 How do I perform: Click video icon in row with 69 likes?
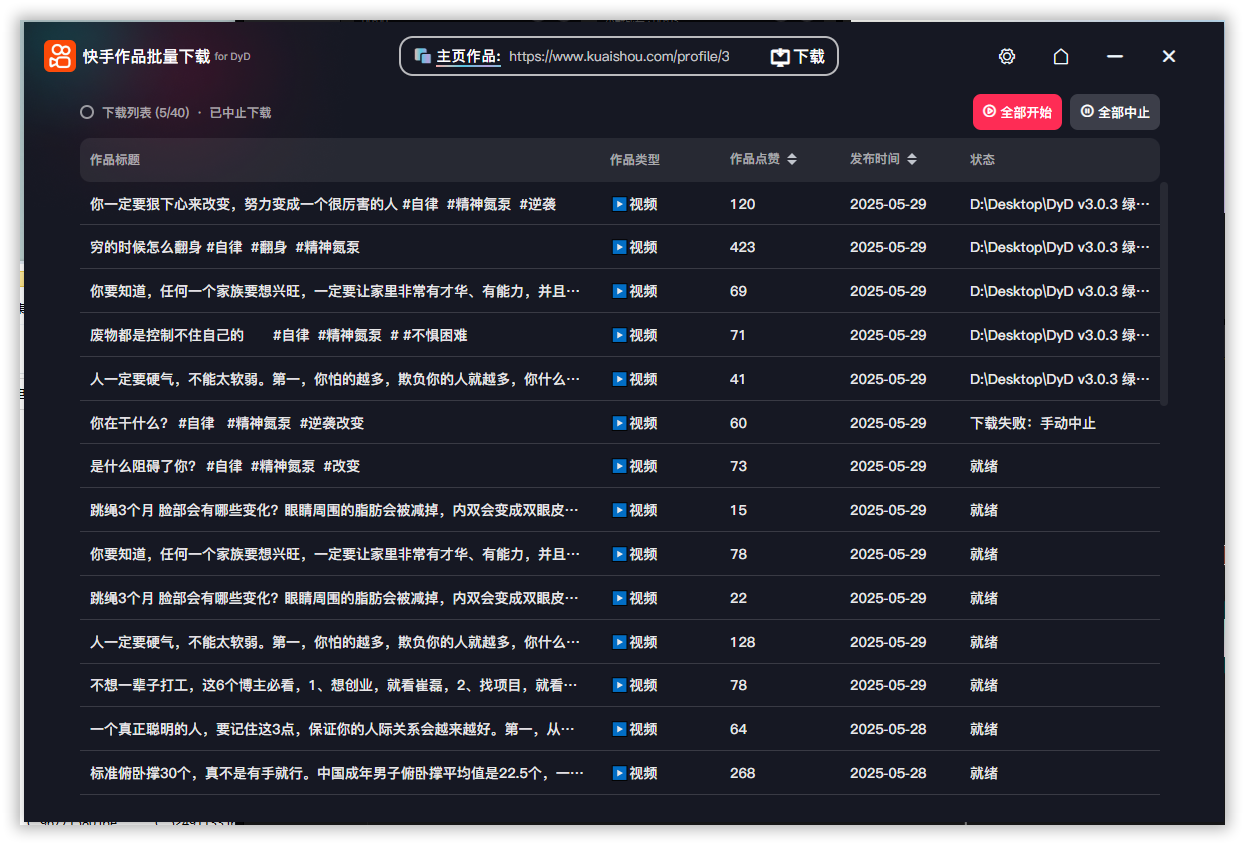click(x=619, y=291)
